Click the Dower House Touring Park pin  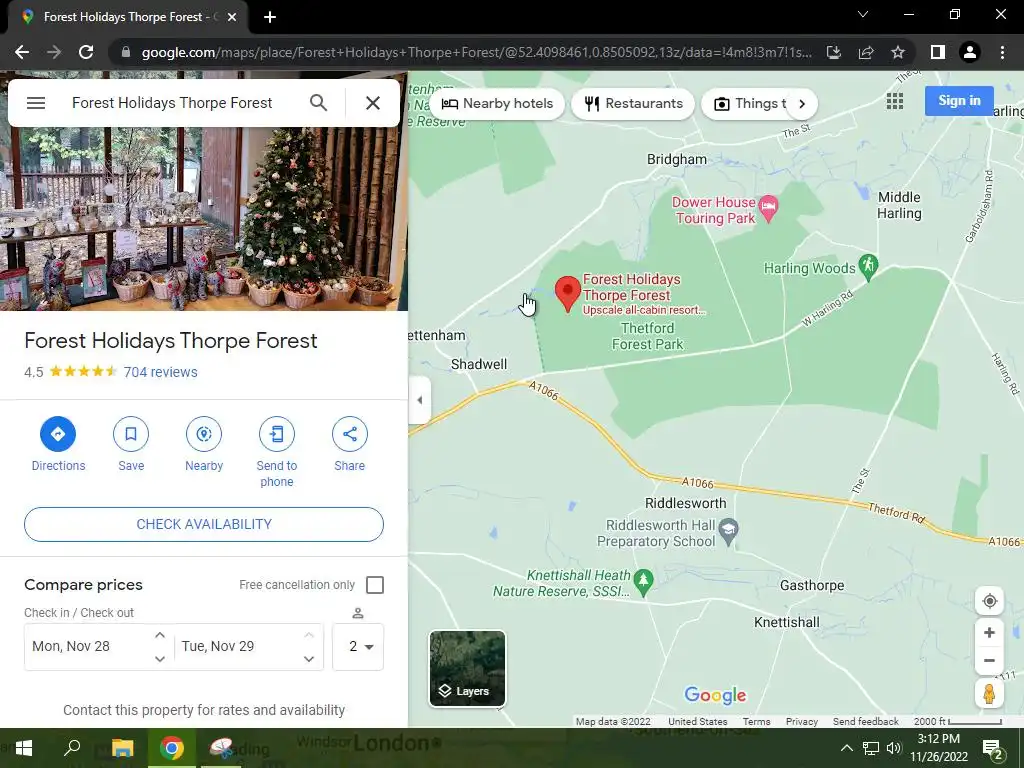tap(769, 209)
